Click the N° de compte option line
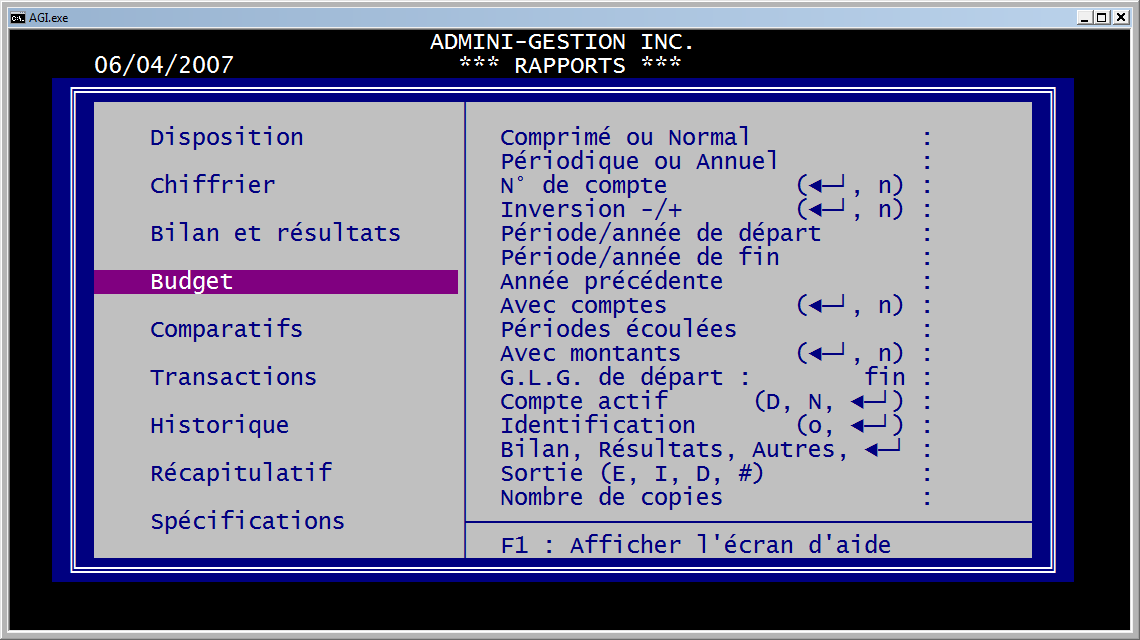 click(x=583, y=186)
